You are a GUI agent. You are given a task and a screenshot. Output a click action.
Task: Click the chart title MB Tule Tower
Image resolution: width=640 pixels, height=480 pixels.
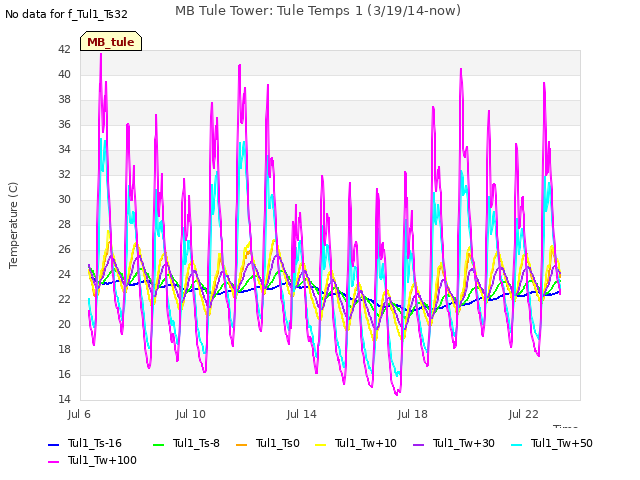[x=318, y=11]
